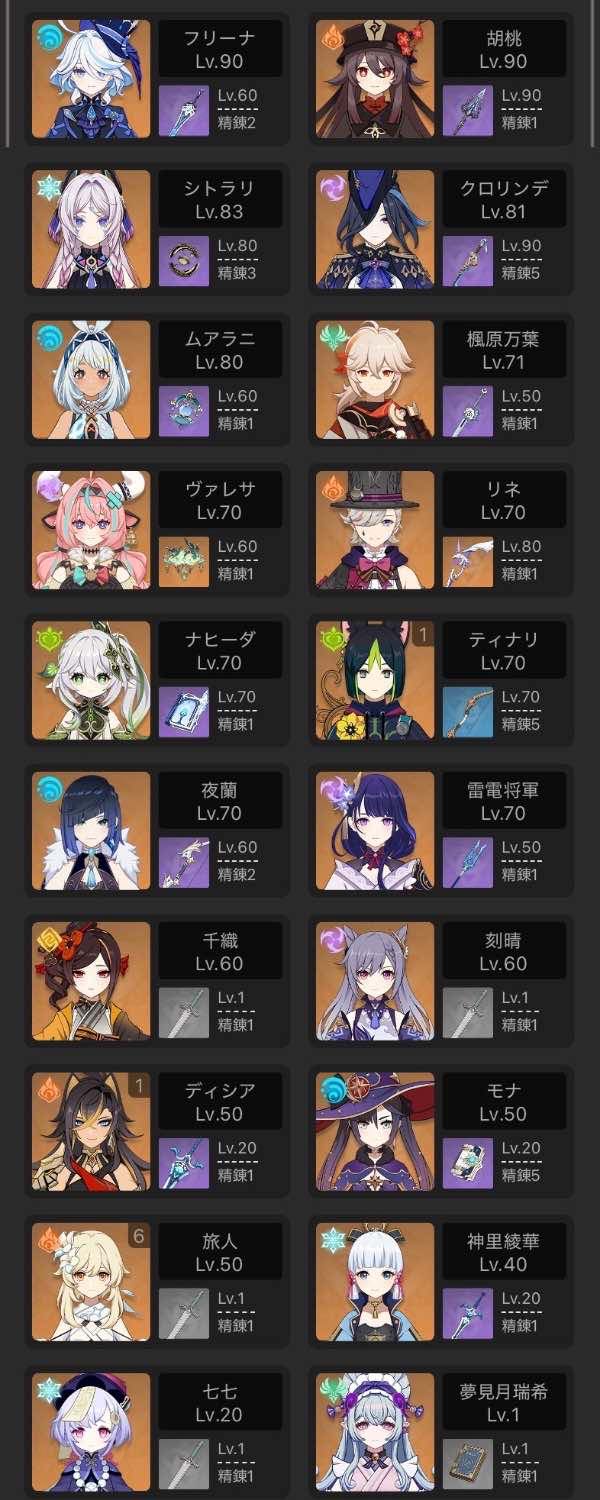The width and height of the screenshot is (600, 1500).
Task: Click シトラリ's ring catalyst weapon icon
Action: [184, 262]
